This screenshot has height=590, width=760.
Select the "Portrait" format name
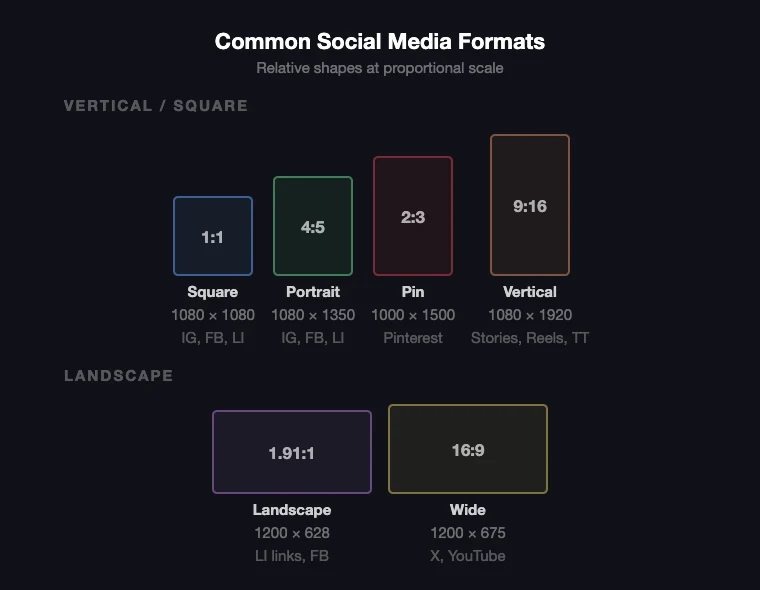313,292
